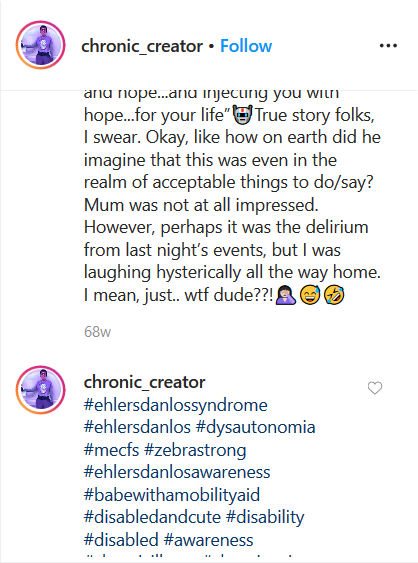Open the #disability hashtag

[x=265, y=517]
